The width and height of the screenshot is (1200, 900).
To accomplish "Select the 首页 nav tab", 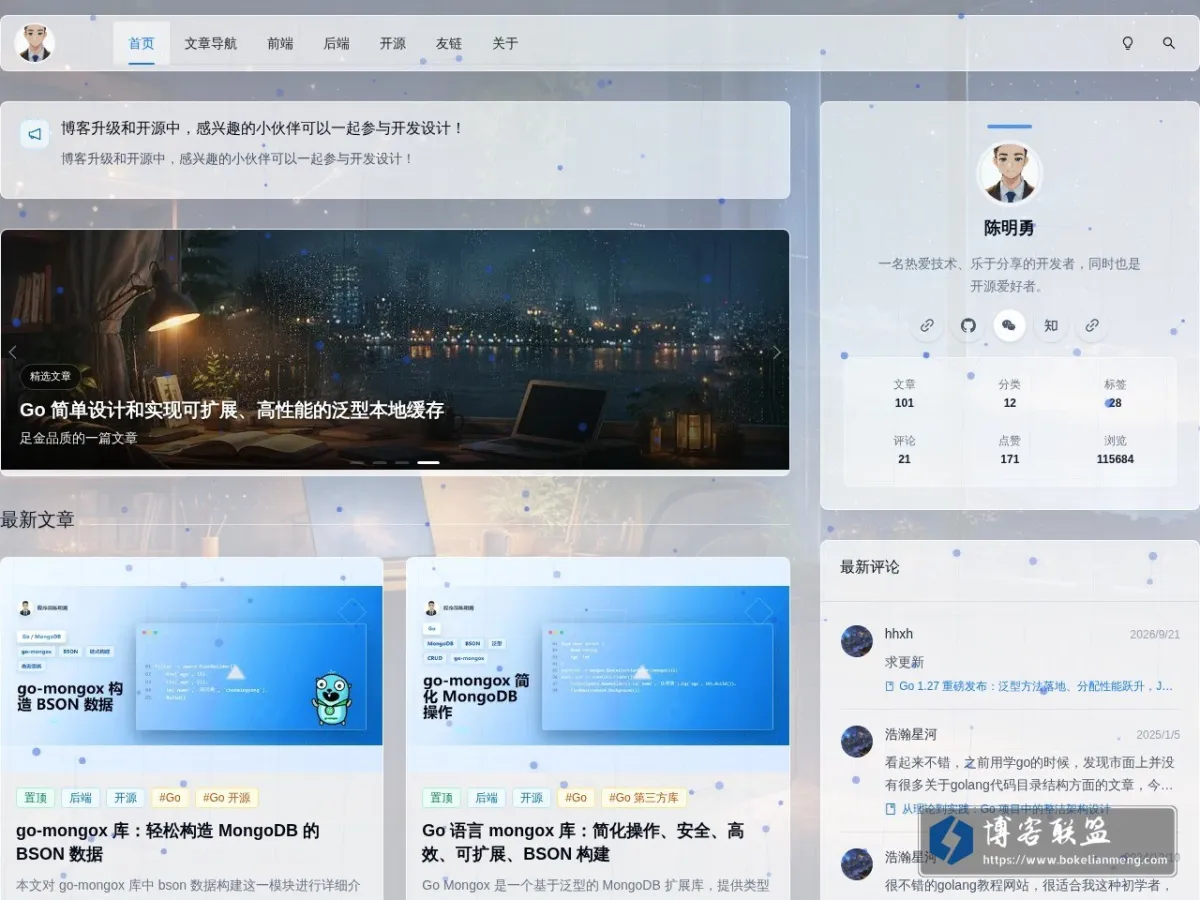I will pyautogui.click(x=141, y=43).
